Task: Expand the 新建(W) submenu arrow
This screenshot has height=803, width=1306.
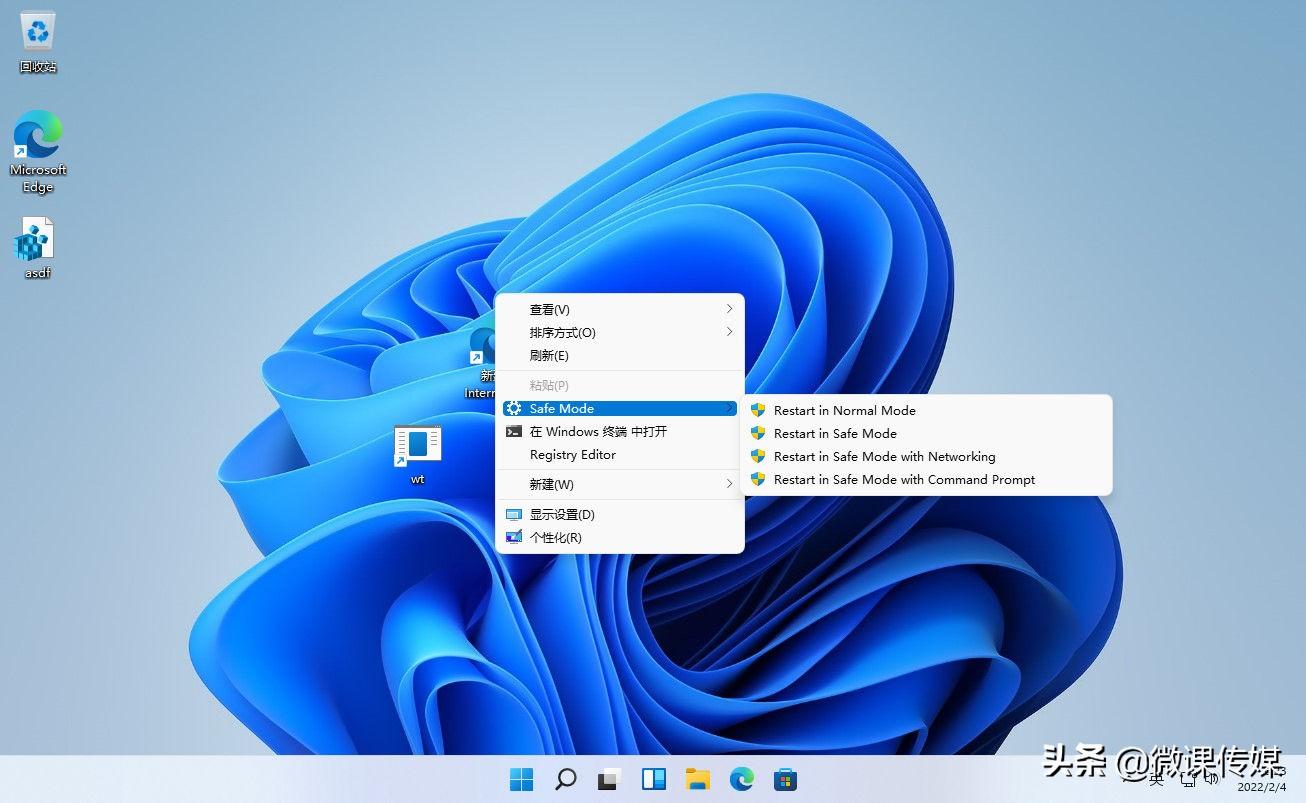Action: tap(729, 484)
